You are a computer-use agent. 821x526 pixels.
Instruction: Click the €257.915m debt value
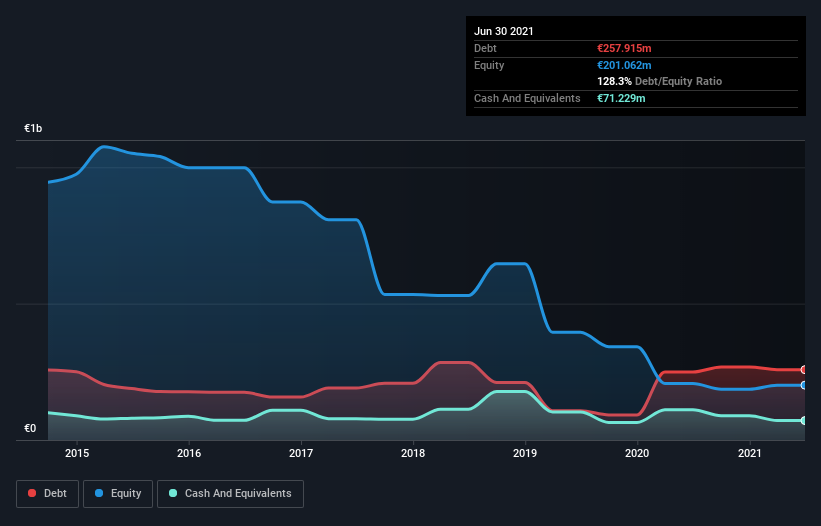624,48
